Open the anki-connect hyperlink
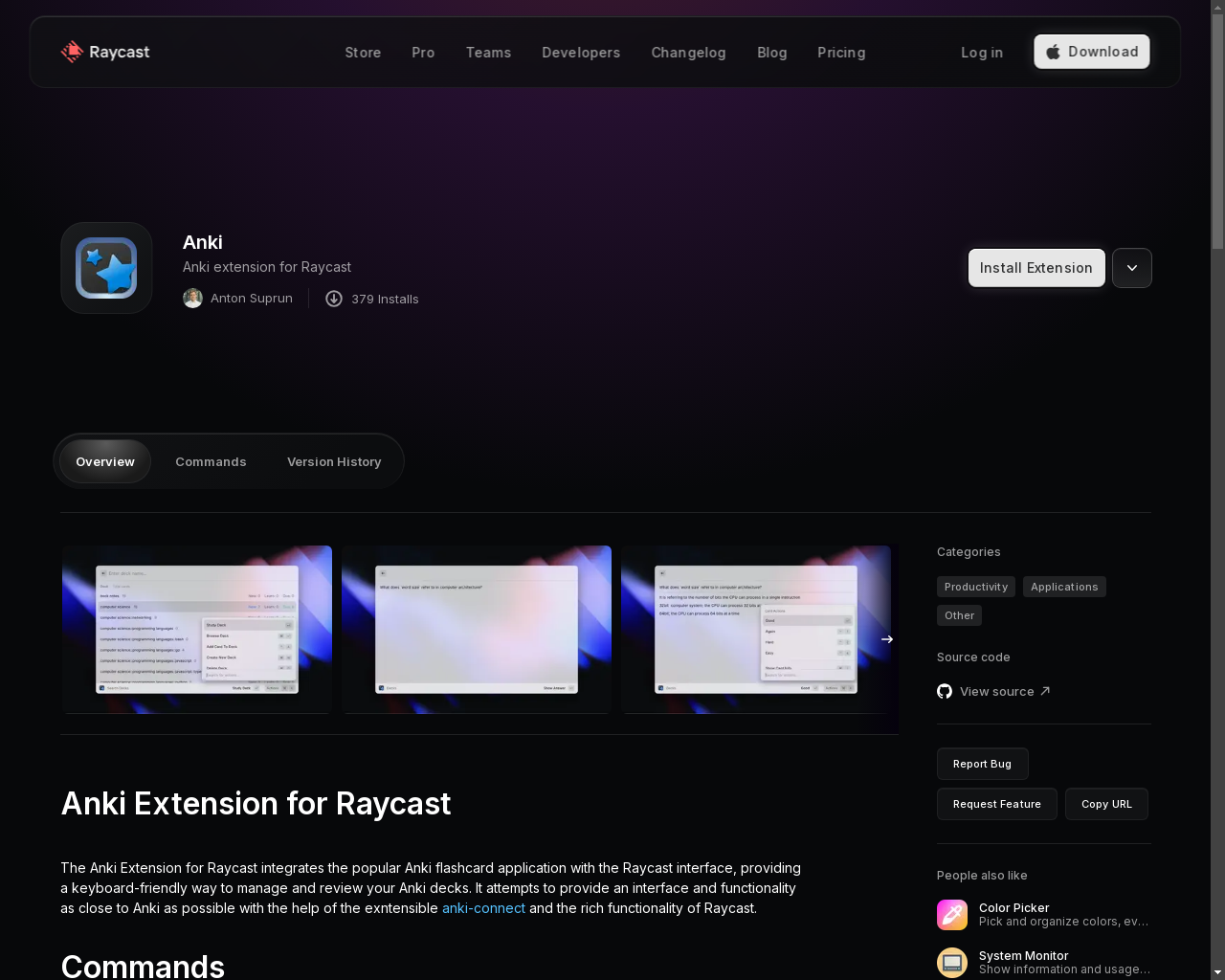1225x980 pixels. pos(483,908)
